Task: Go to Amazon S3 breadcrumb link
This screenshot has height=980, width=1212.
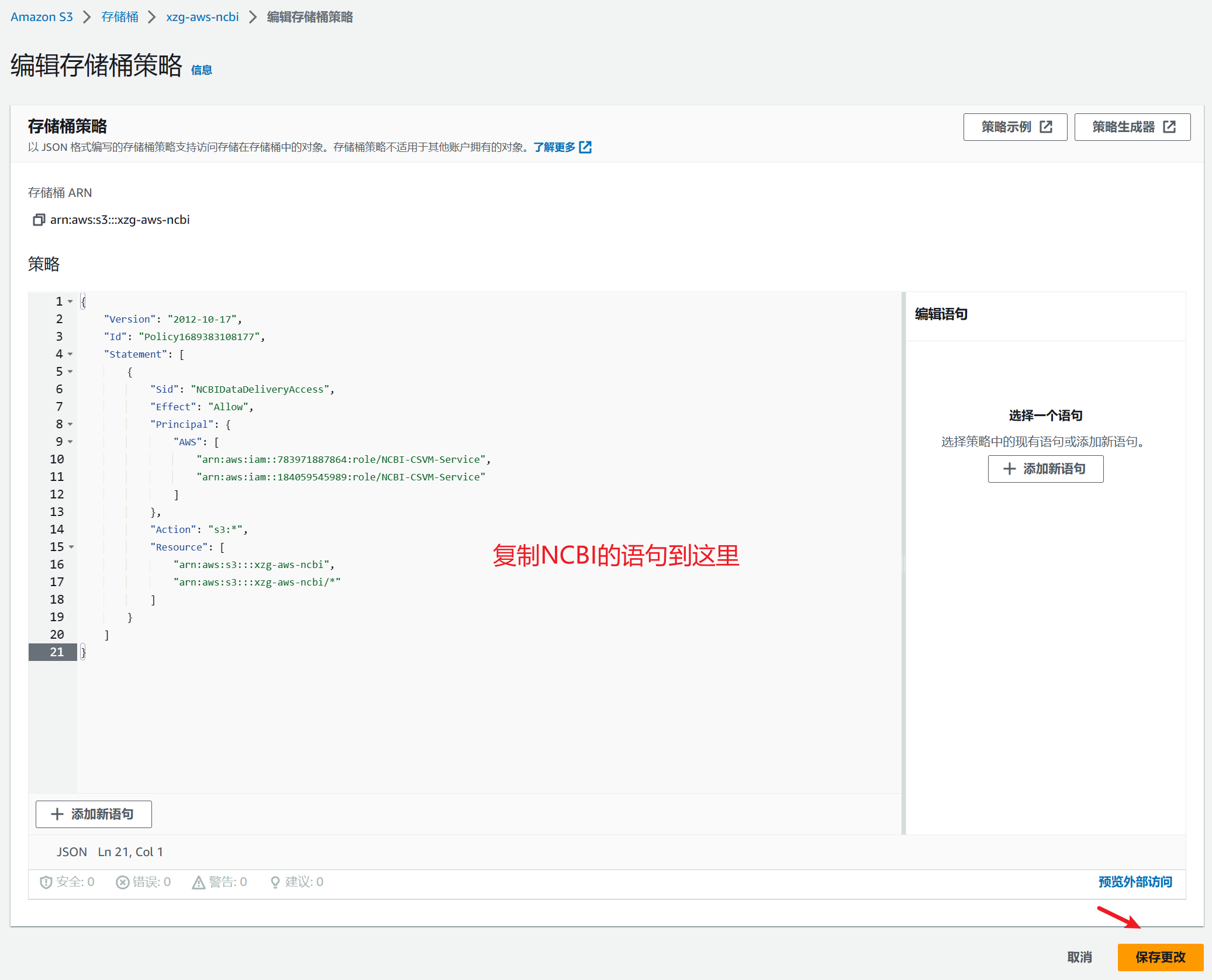Action: 42,17
